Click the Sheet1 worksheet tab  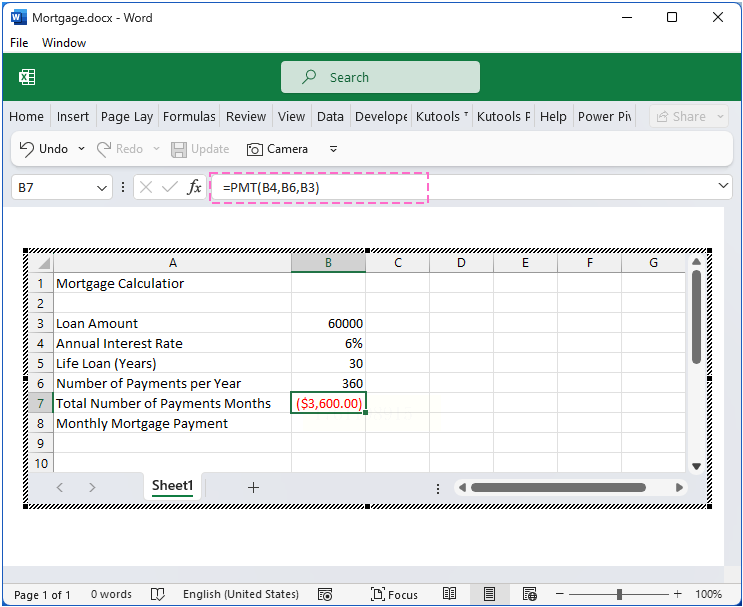(x=172, y=486)
